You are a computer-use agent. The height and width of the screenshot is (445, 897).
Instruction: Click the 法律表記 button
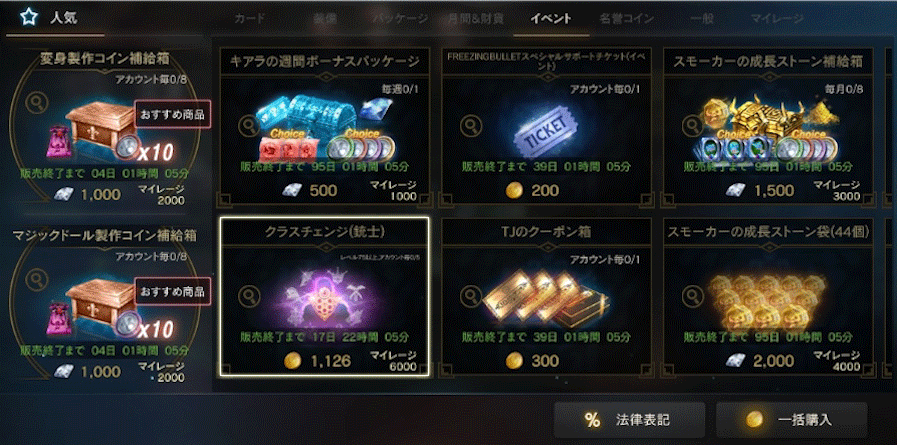coord(629,420)
